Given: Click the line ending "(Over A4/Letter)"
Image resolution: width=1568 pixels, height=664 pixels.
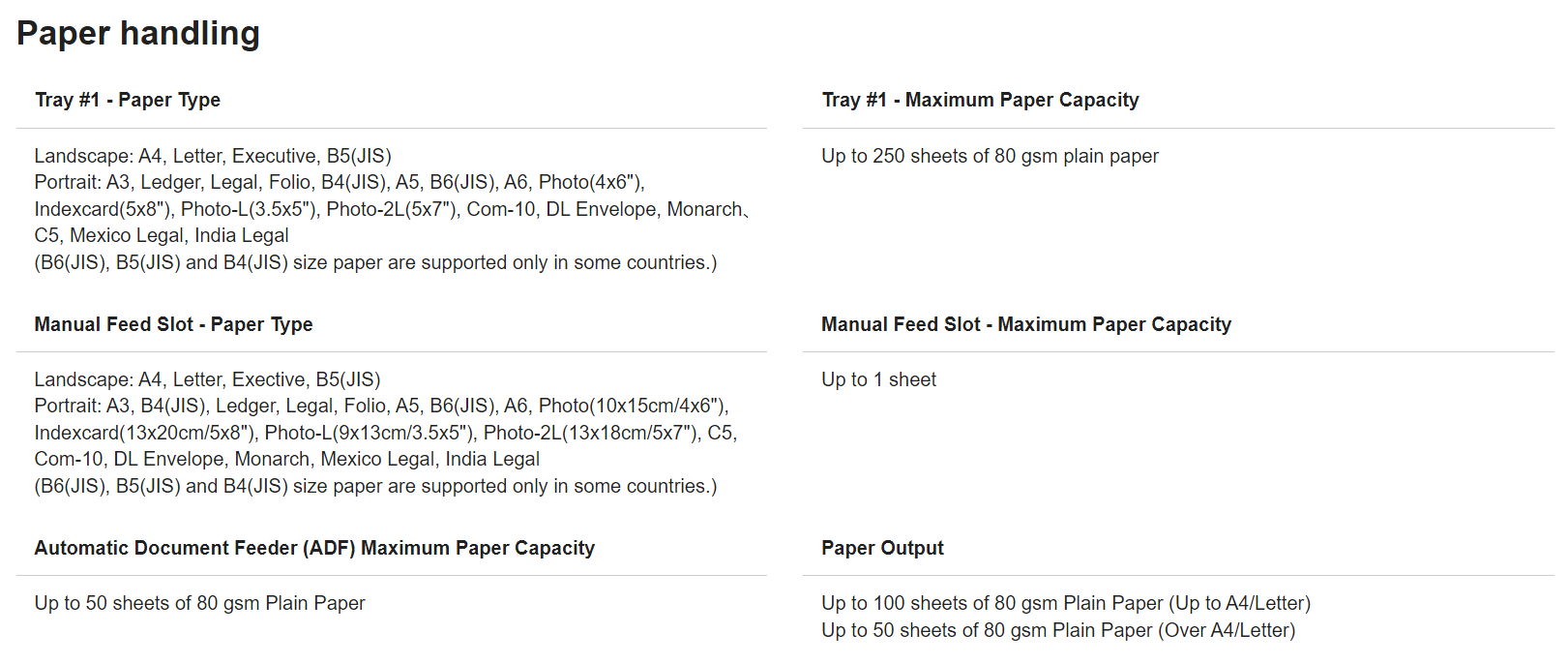Looking at the screenshot, I should [x=1057, y=630].
